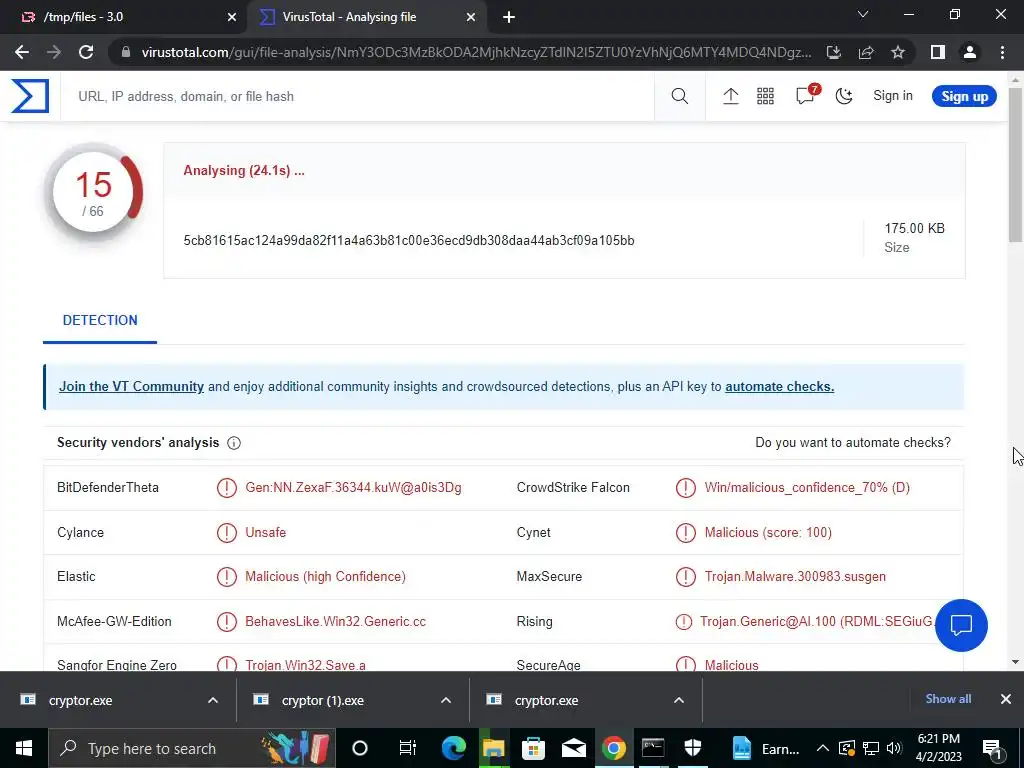Click the install app icon in address bar
1024x768 pixels.
pyautogui.click(x=833, y=52)
